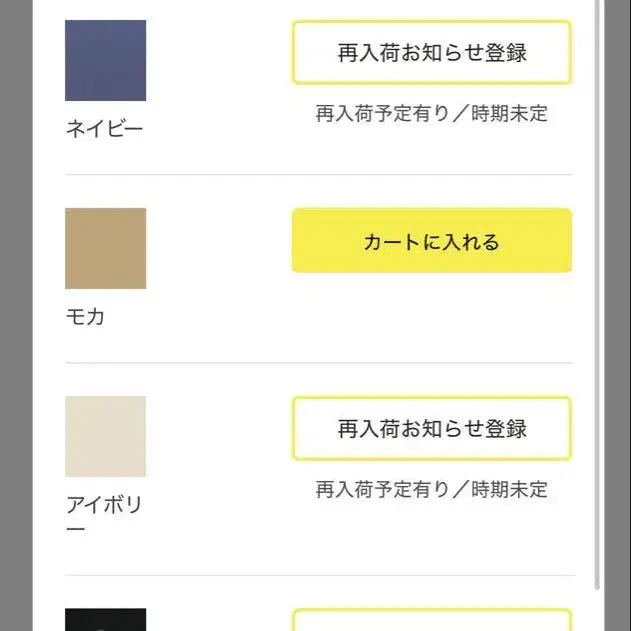This screenshot has width=631, height=631.
Task: Click the ネイビー color name label
Action: tap(104, 129)
